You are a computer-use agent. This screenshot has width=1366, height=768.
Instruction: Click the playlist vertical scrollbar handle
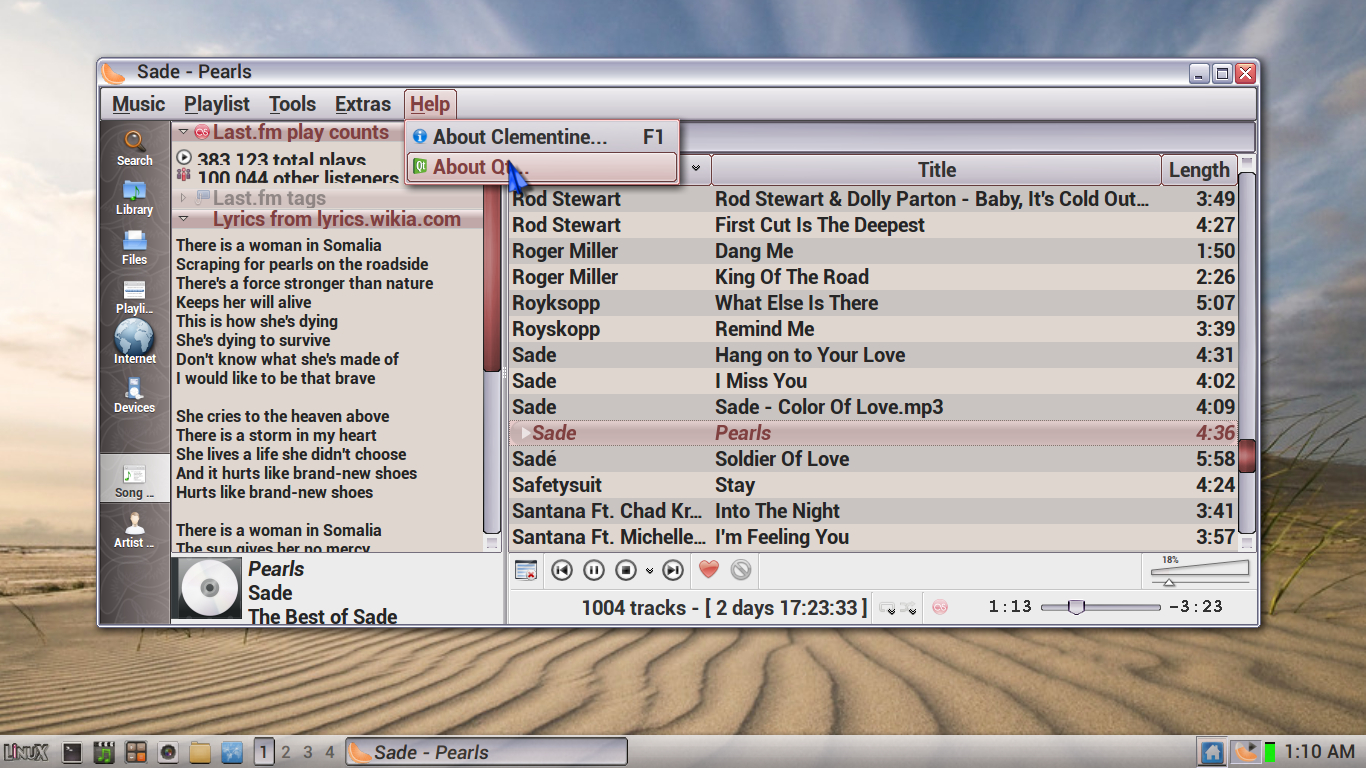(1246, 455)
